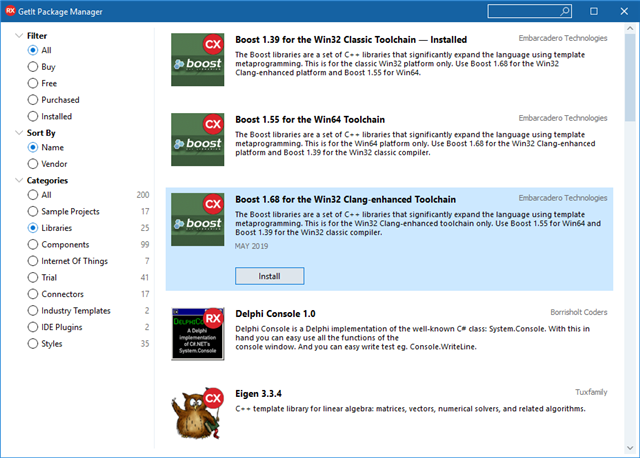Click the Boost 1.39 Win32 Classic Toolchain title
Screen dimensions: 640x458
[x=351, y=40]
